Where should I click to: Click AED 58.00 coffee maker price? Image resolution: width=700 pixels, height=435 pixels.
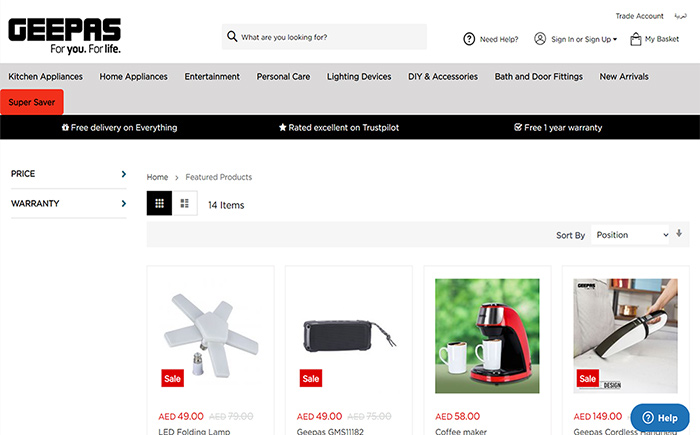click(458, 416)
